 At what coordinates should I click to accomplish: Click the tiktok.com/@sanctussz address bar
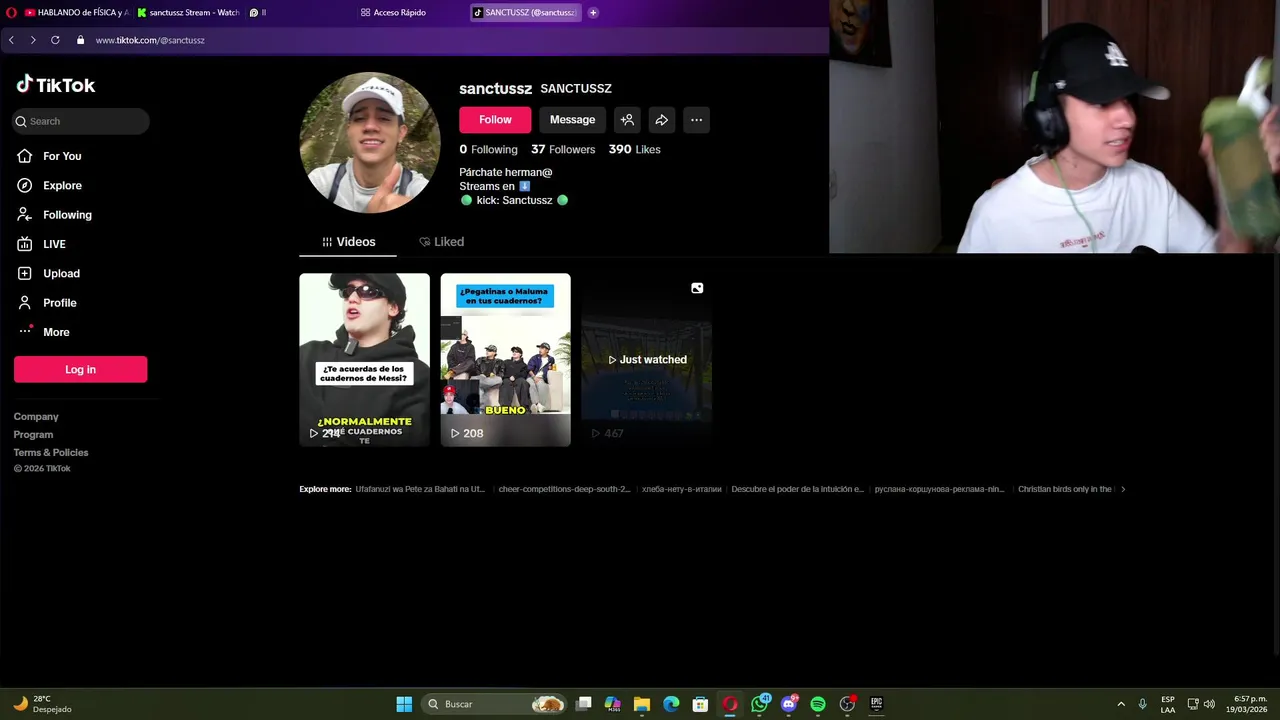point(150,40)
